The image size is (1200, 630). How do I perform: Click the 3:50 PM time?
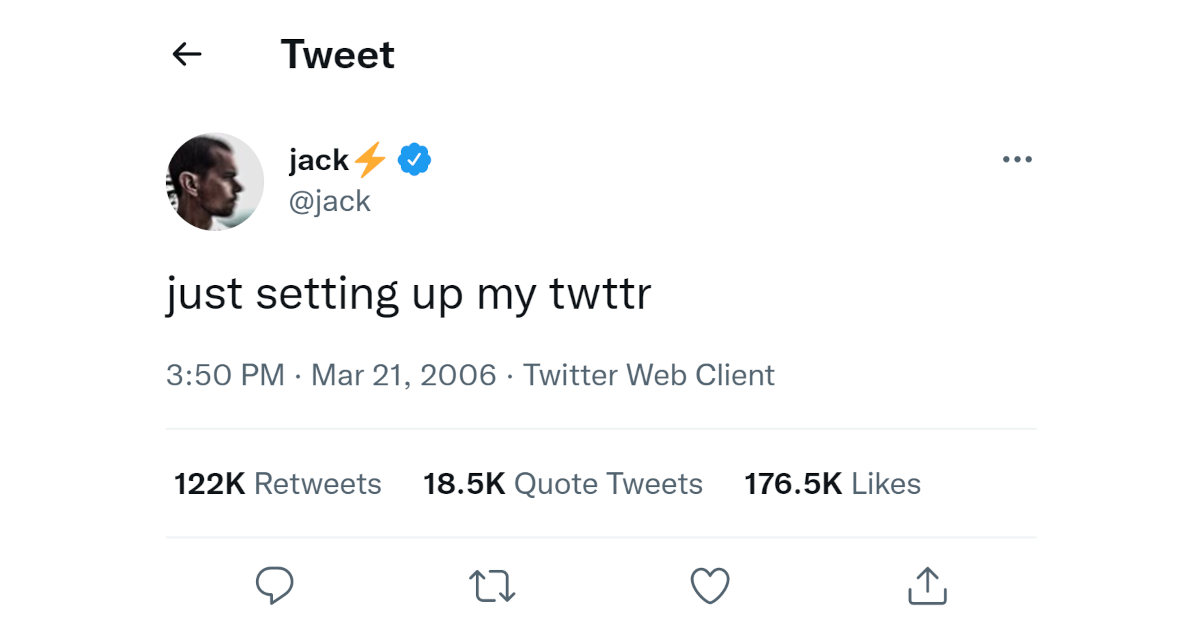point(225,376)
